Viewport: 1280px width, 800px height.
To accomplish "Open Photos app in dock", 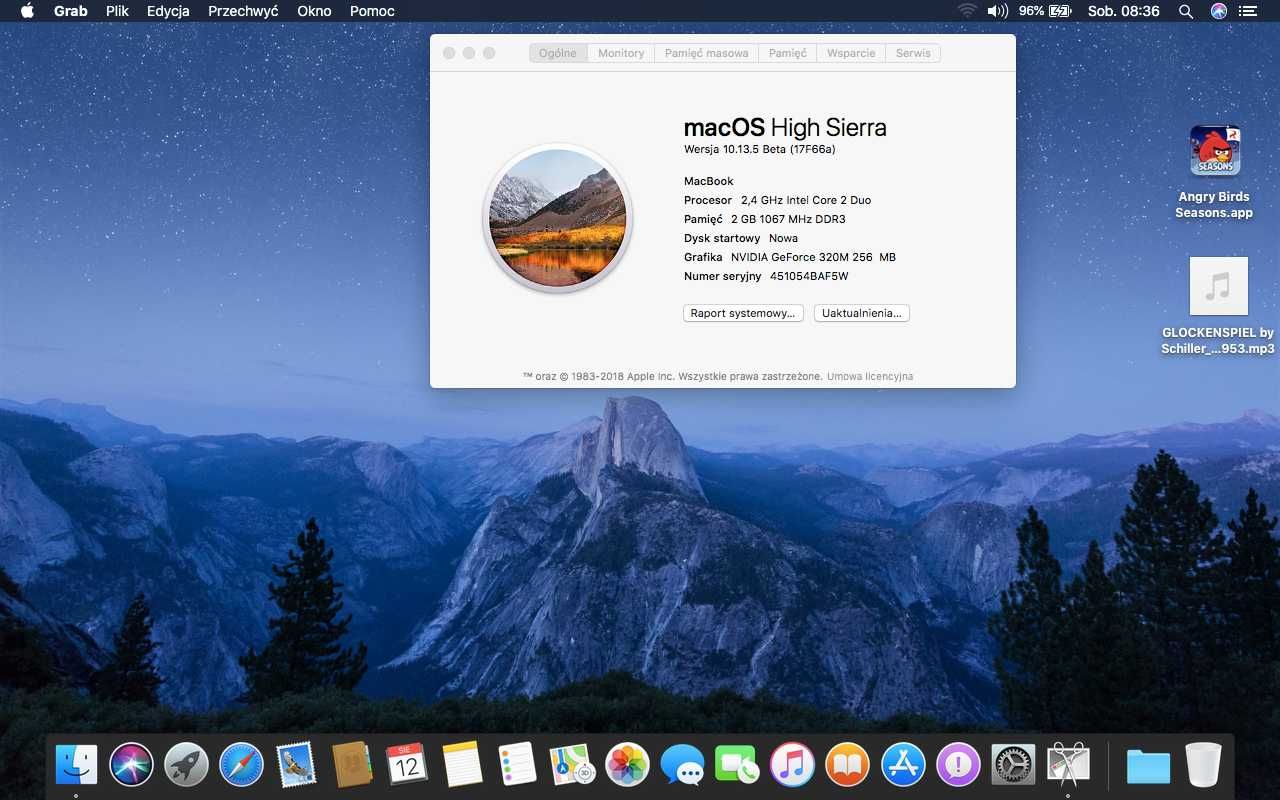I will pyautogui.click(x=628, y=765).
